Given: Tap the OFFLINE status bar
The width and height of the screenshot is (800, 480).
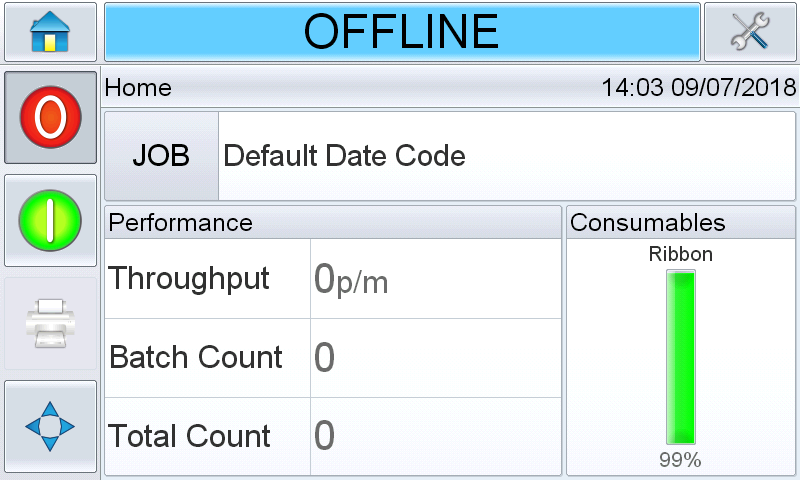Looking at the screenshot, I should point(402,32).
